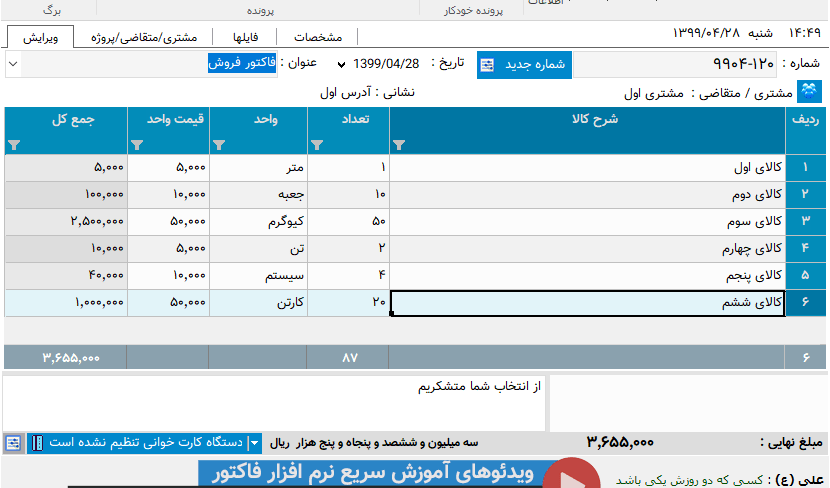Viewport: 830px width, 488px height.
Task: Select the فاکتور فروش title field
Action: (x=242, y=63)
